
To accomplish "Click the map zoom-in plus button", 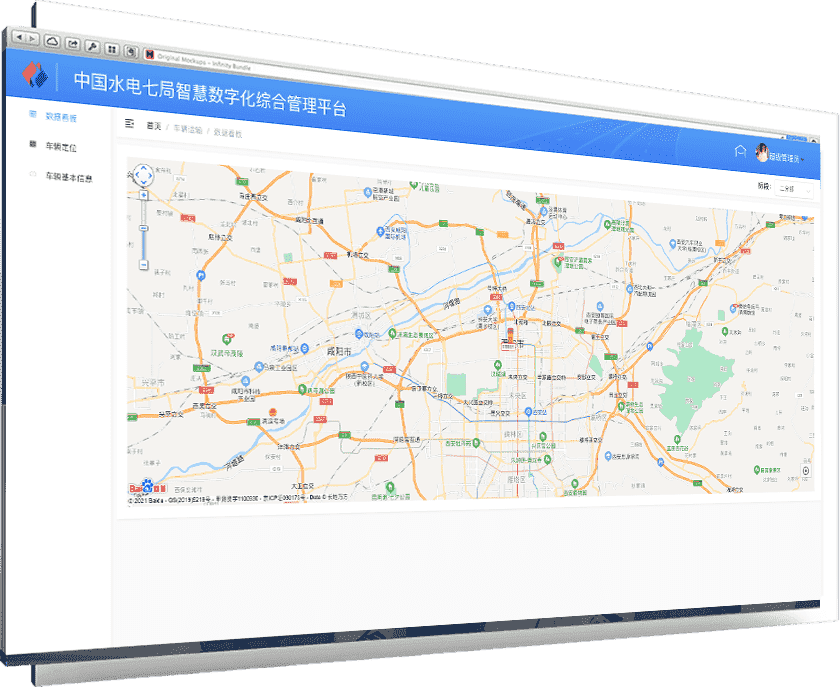I will click(143, 197).
